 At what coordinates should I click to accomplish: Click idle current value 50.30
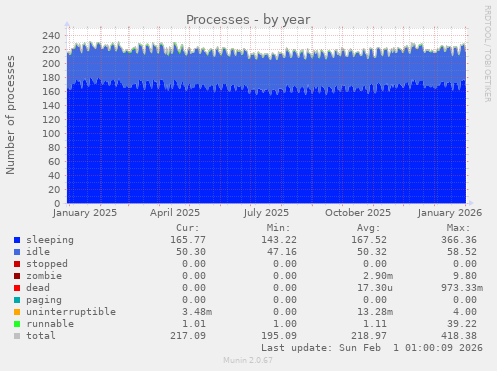[x=191, y=252]
